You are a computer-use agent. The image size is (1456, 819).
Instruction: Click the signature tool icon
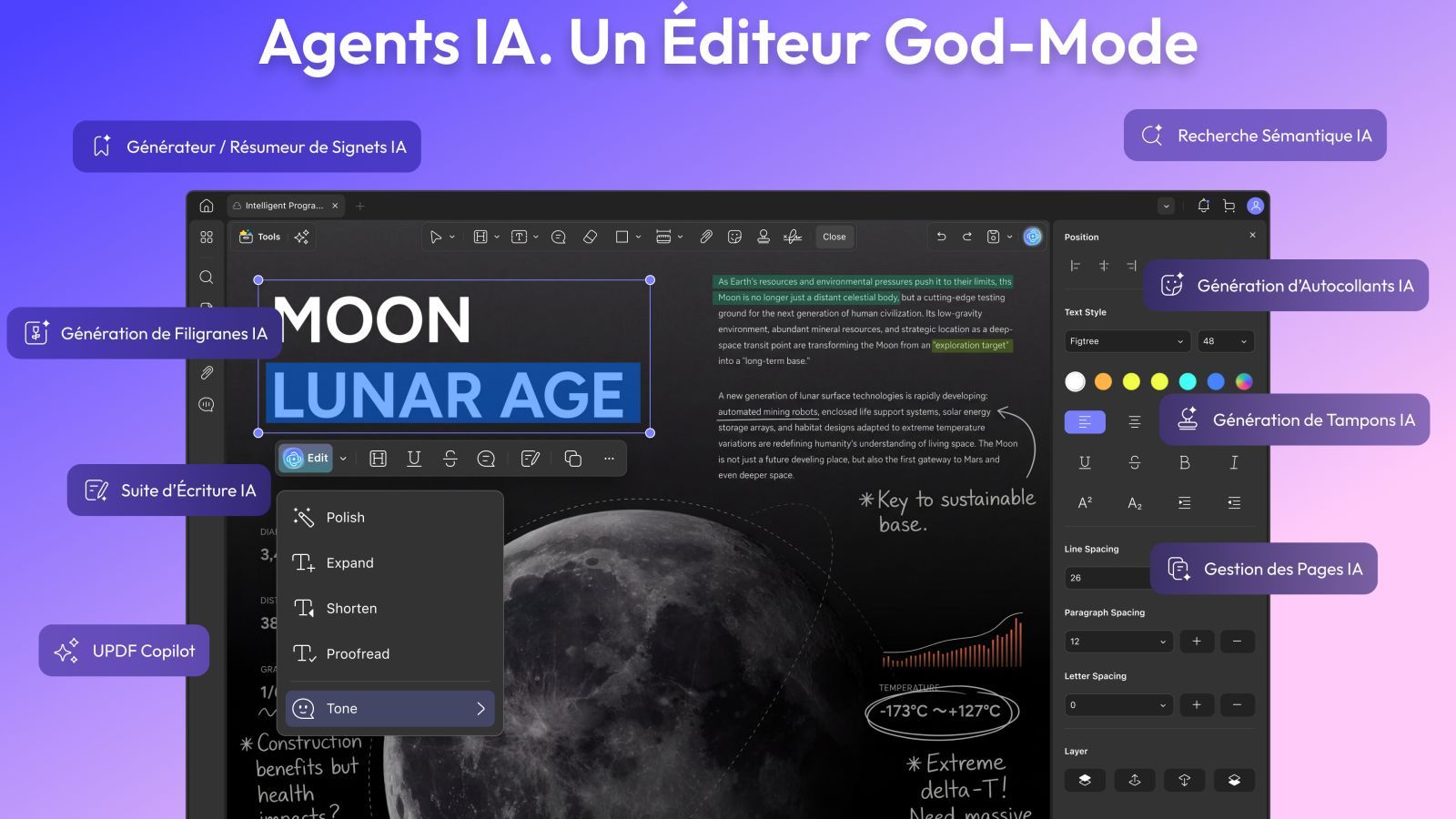[x=793, y=237]
